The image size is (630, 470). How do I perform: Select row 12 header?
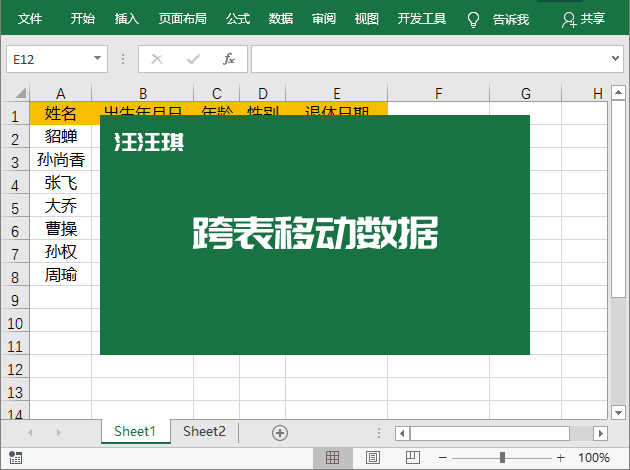pyautogui.click(x=15, y=367)
